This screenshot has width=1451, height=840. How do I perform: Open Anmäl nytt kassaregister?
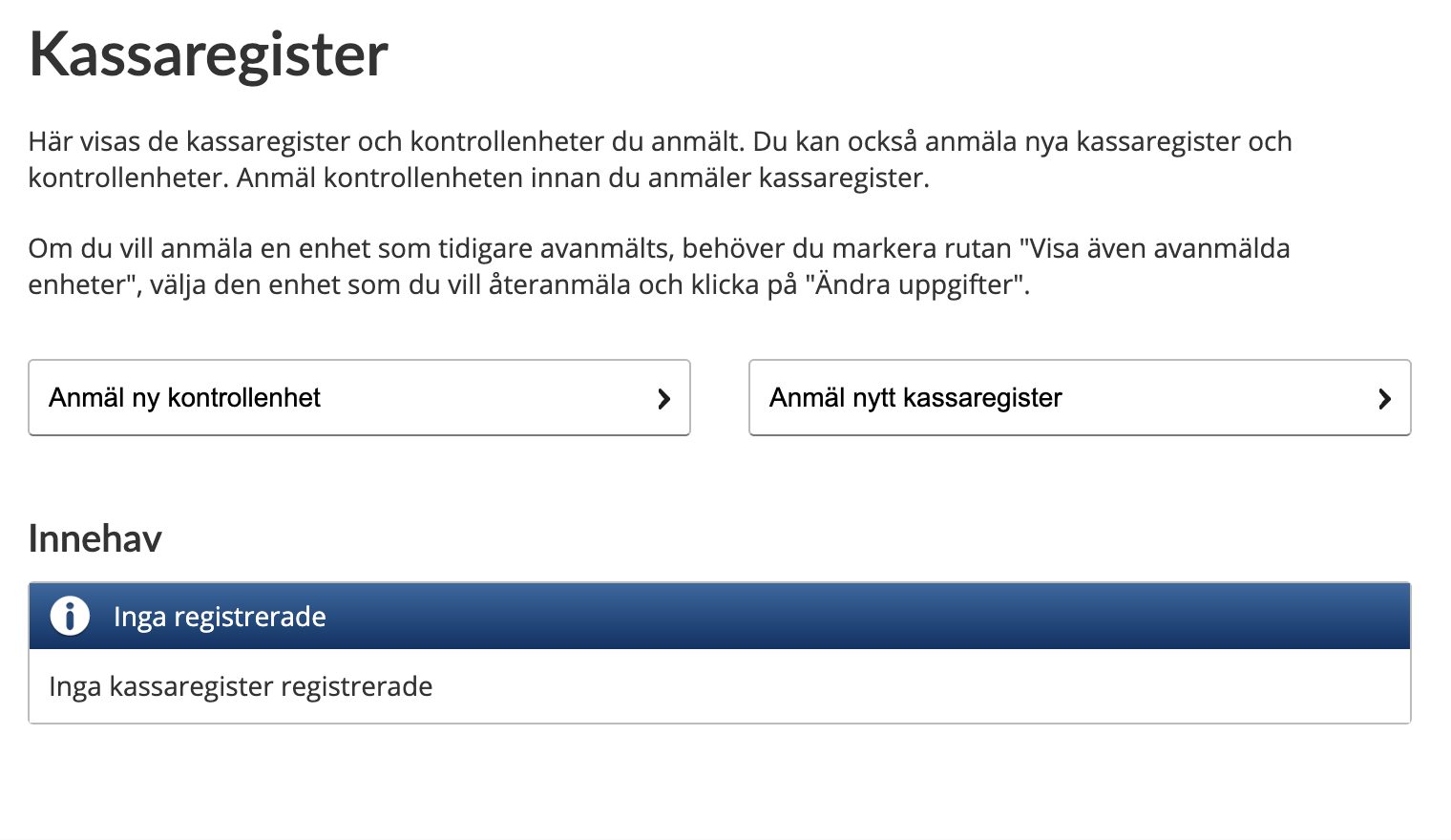1080,398
